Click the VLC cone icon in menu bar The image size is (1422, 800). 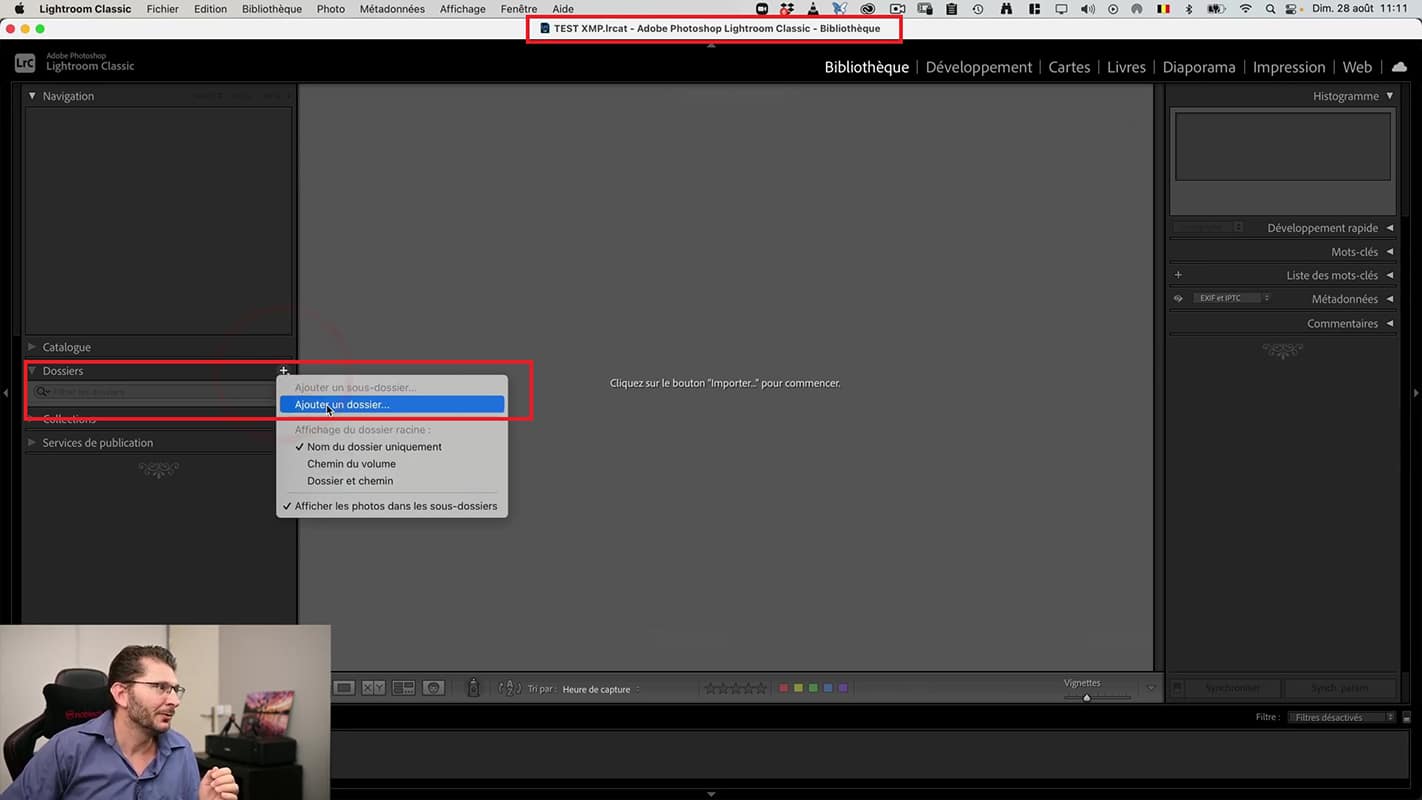point(813,9)
